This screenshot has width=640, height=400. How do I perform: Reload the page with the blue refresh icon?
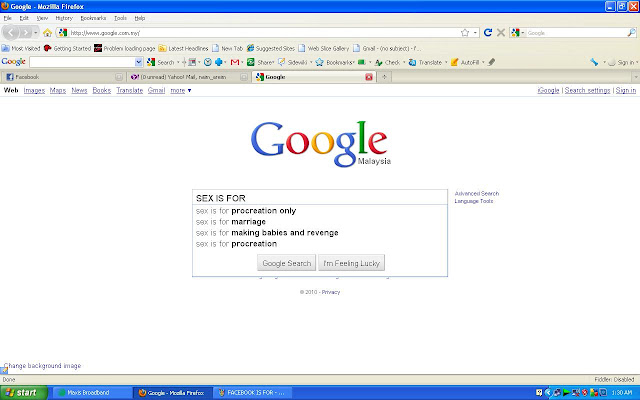487,33
